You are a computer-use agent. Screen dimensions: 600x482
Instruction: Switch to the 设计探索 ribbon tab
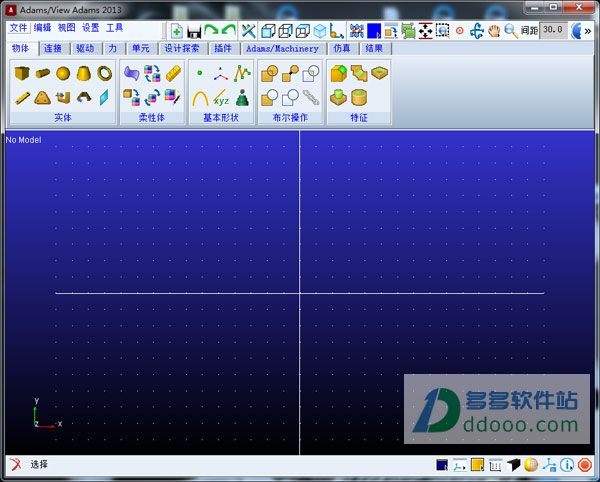(x=182, y=48)
